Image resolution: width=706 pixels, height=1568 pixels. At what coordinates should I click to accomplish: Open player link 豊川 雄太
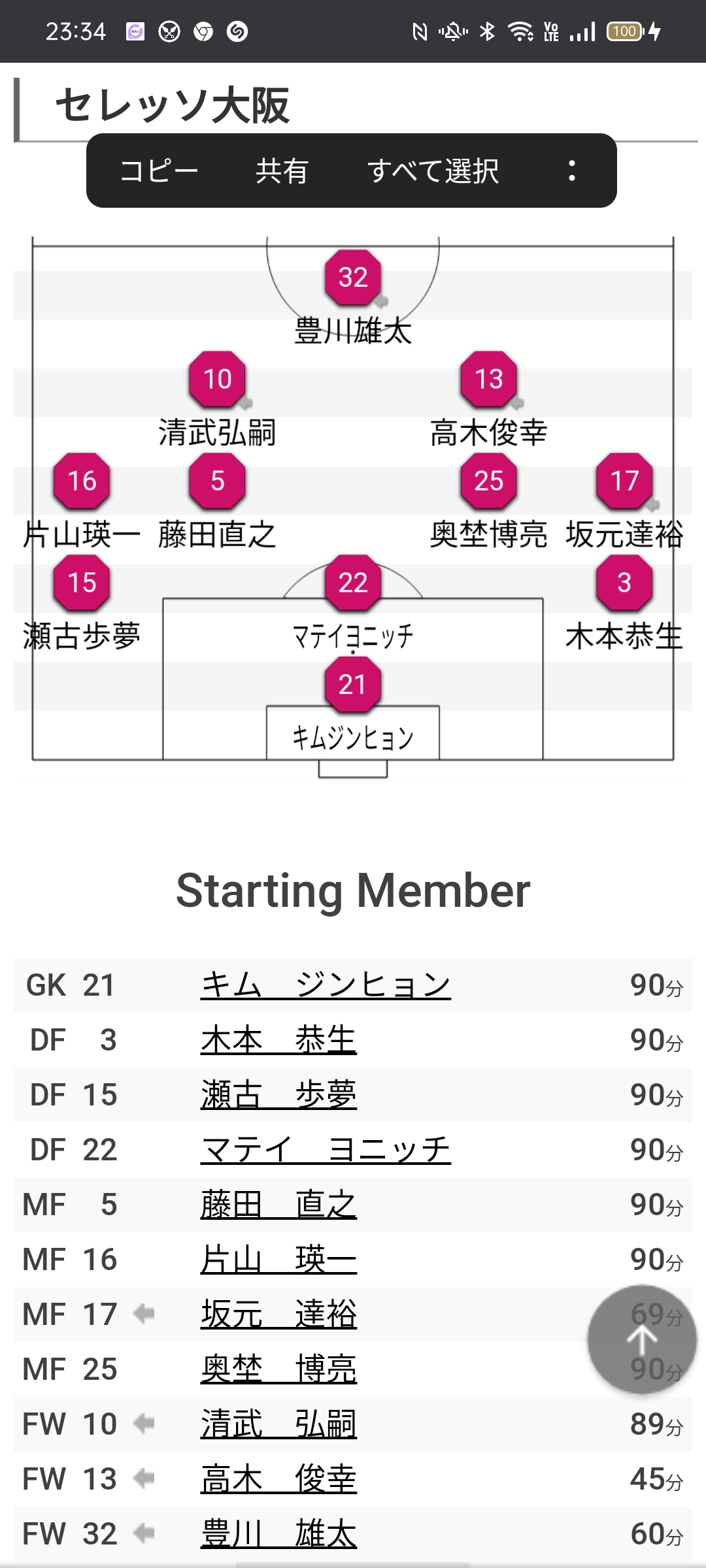click(278, 1534)
